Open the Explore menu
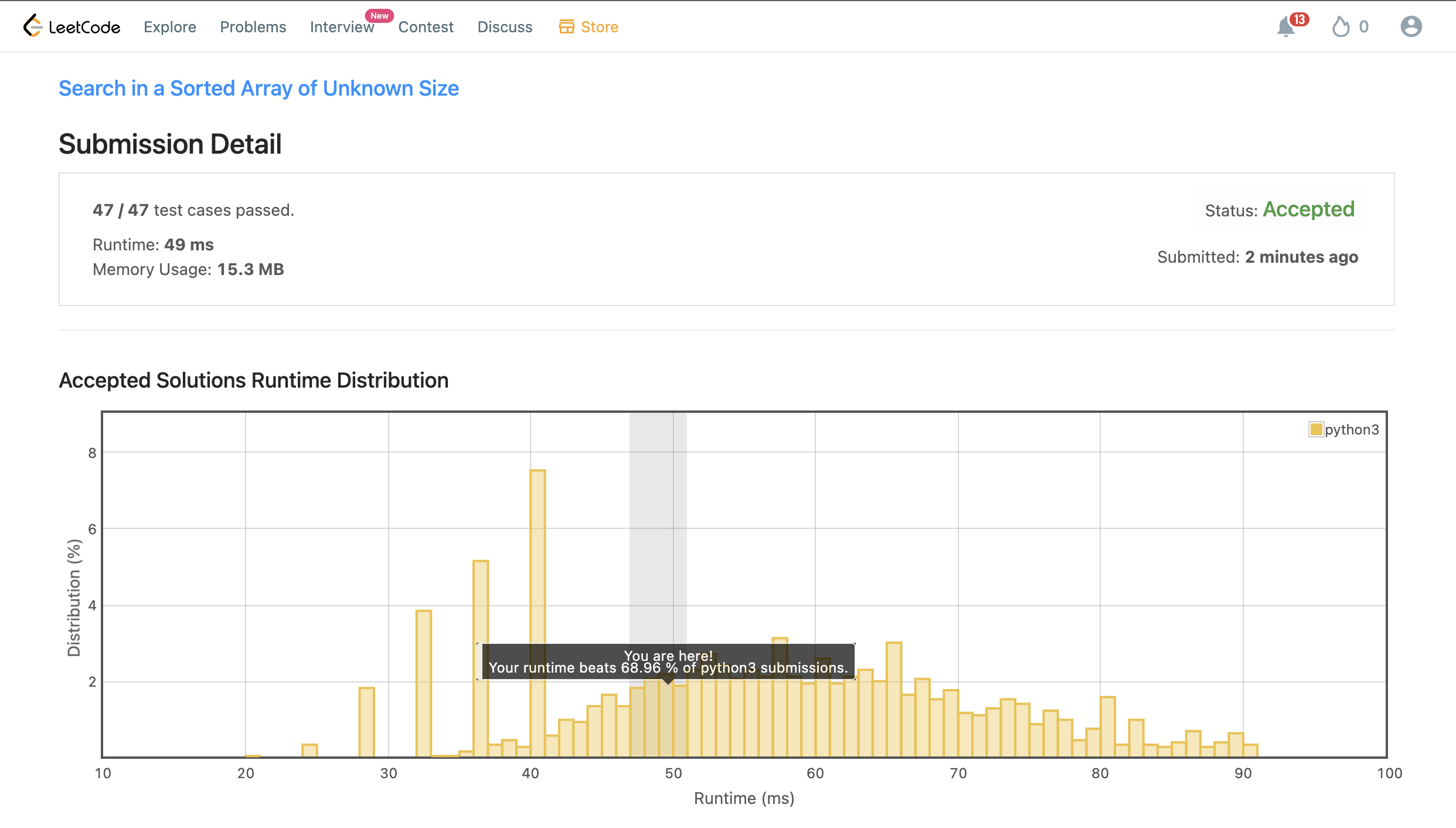This screenshot has height=828, width=1456. coord(170,27)
